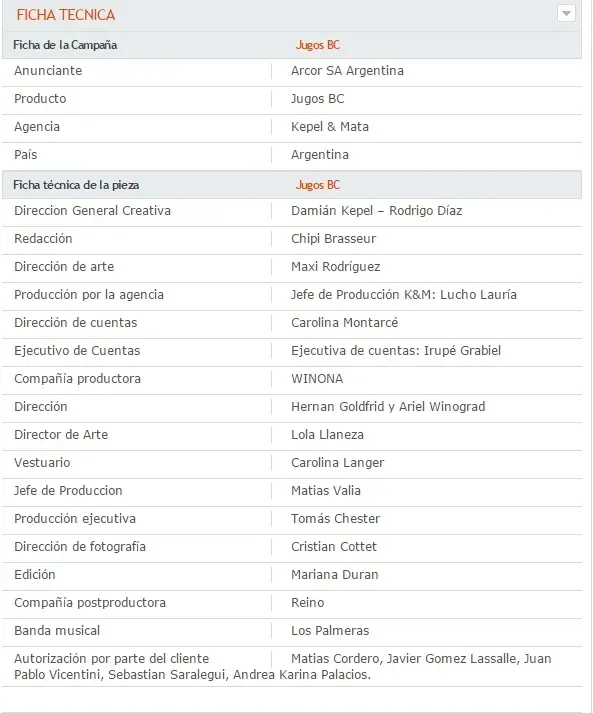593x713 pixels.
Task: Collapse the Ficha Tecnica panel arrow
Action: point(566,13)
